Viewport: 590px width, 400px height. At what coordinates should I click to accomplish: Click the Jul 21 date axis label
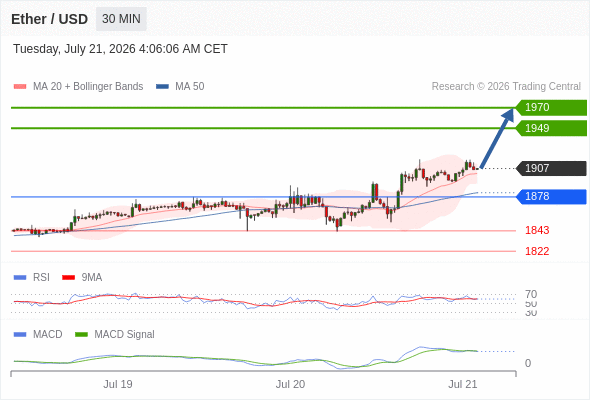[x=462, y=384]
